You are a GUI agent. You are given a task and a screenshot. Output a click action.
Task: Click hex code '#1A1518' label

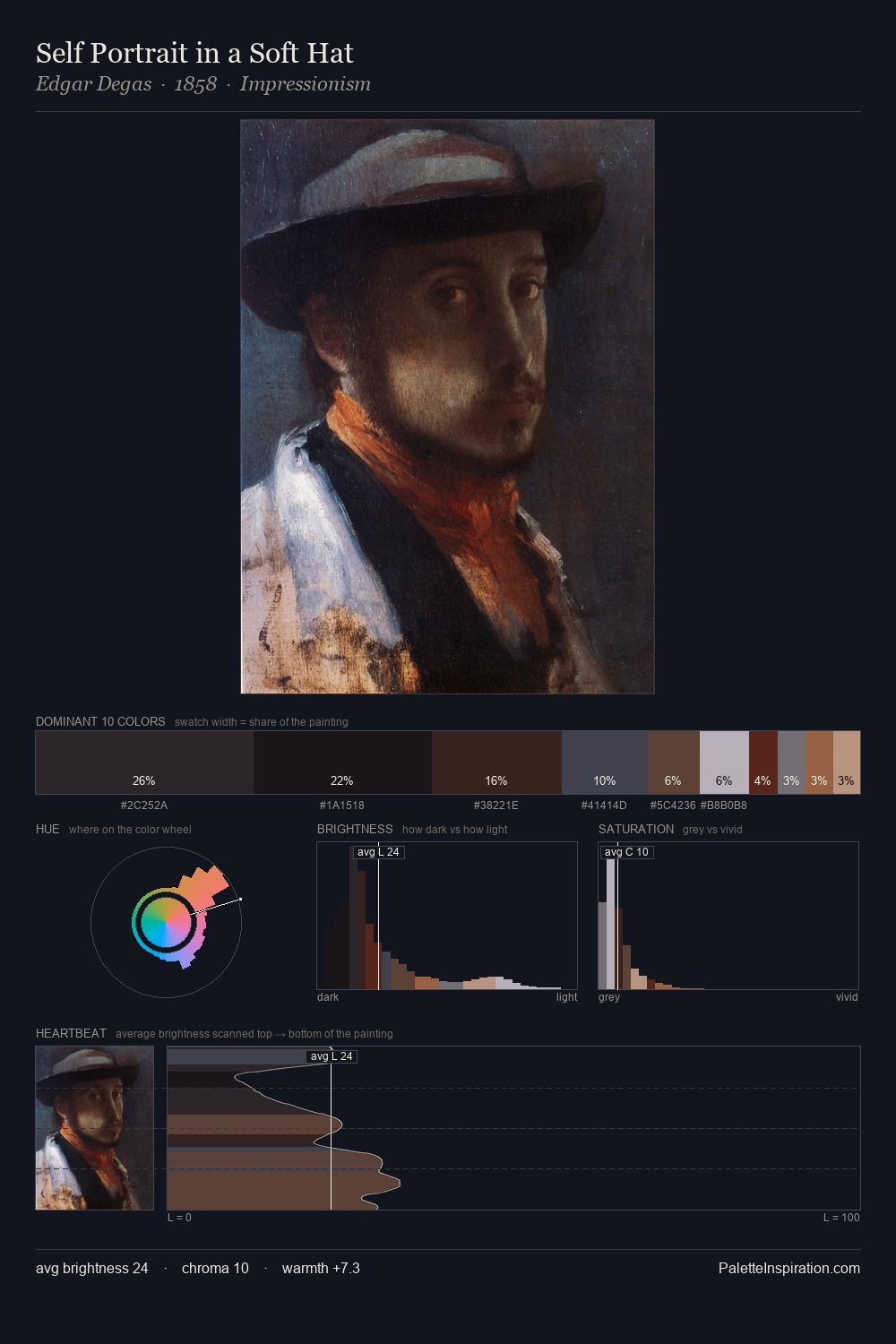pos(342,806)
